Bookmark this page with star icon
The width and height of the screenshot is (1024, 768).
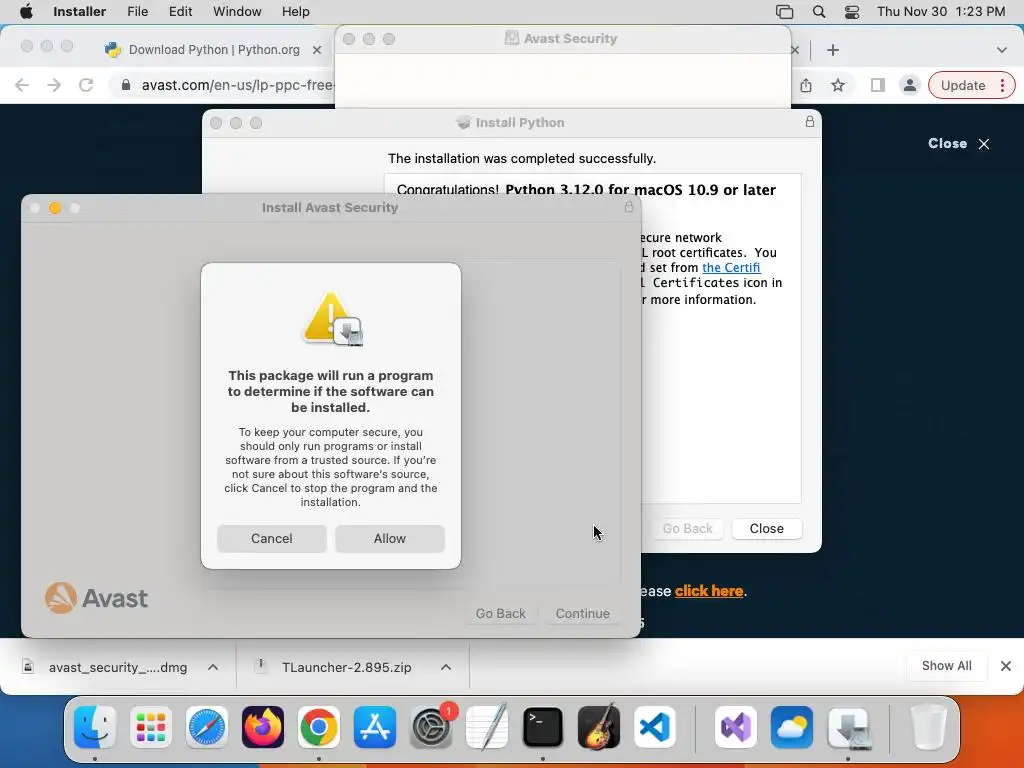pos(838,86)
